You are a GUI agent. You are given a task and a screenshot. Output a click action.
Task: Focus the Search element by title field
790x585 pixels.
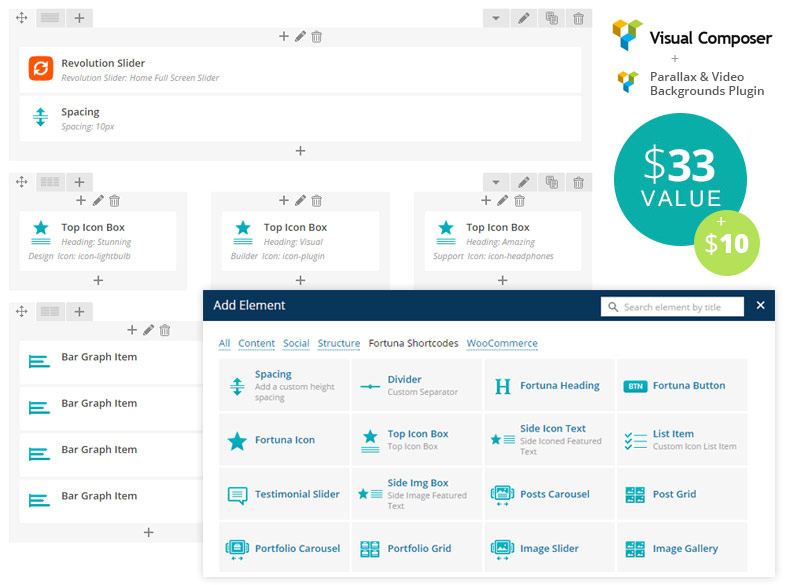tap(681, 307)
